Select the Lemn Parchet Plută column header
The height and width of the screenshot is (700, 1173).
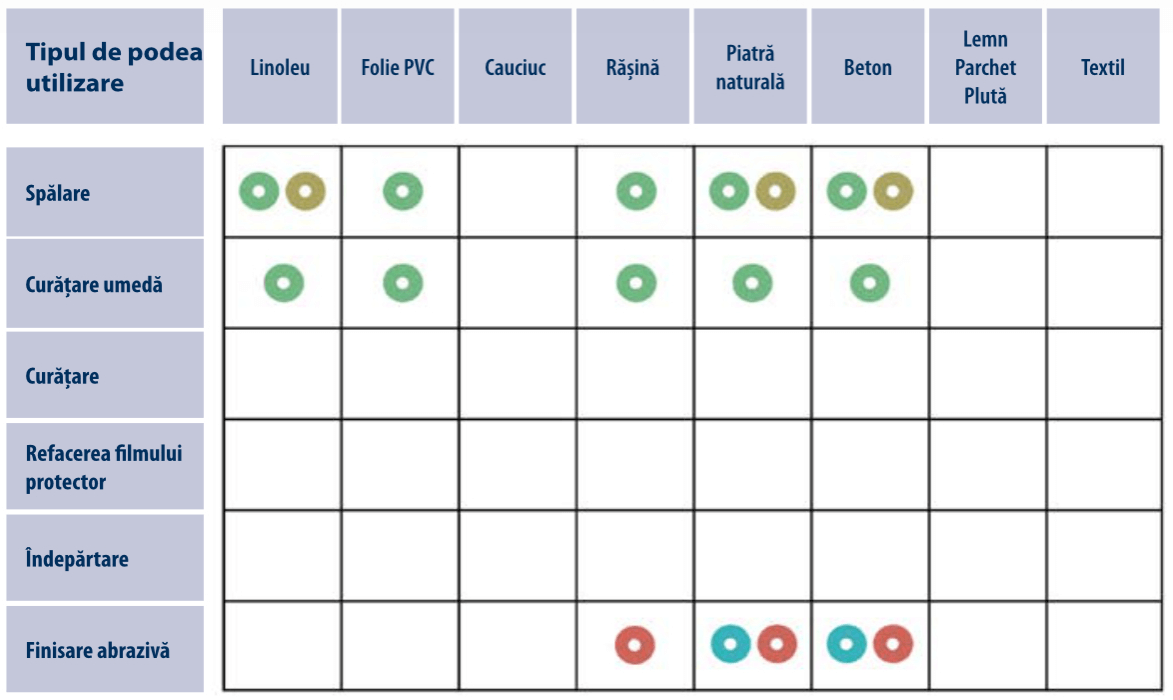[985, 67]
